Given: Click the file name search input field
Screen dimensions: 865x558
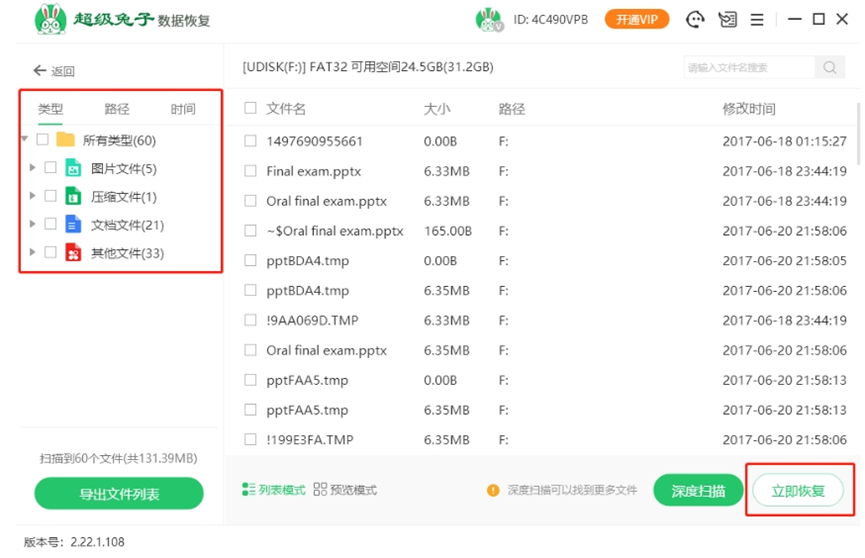Looking at the screenshot, I should tap(750, 68).
